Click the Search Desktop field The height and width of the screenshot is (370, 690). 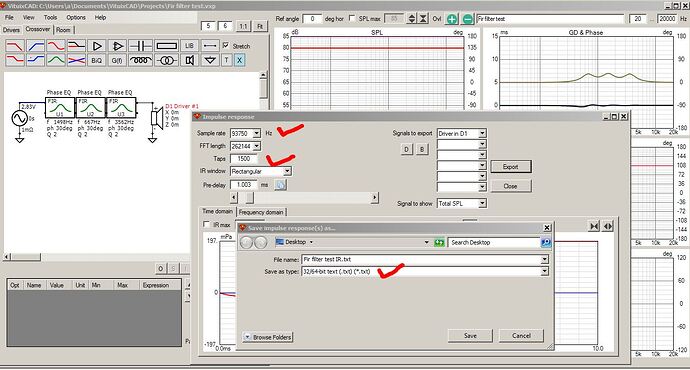494,242
